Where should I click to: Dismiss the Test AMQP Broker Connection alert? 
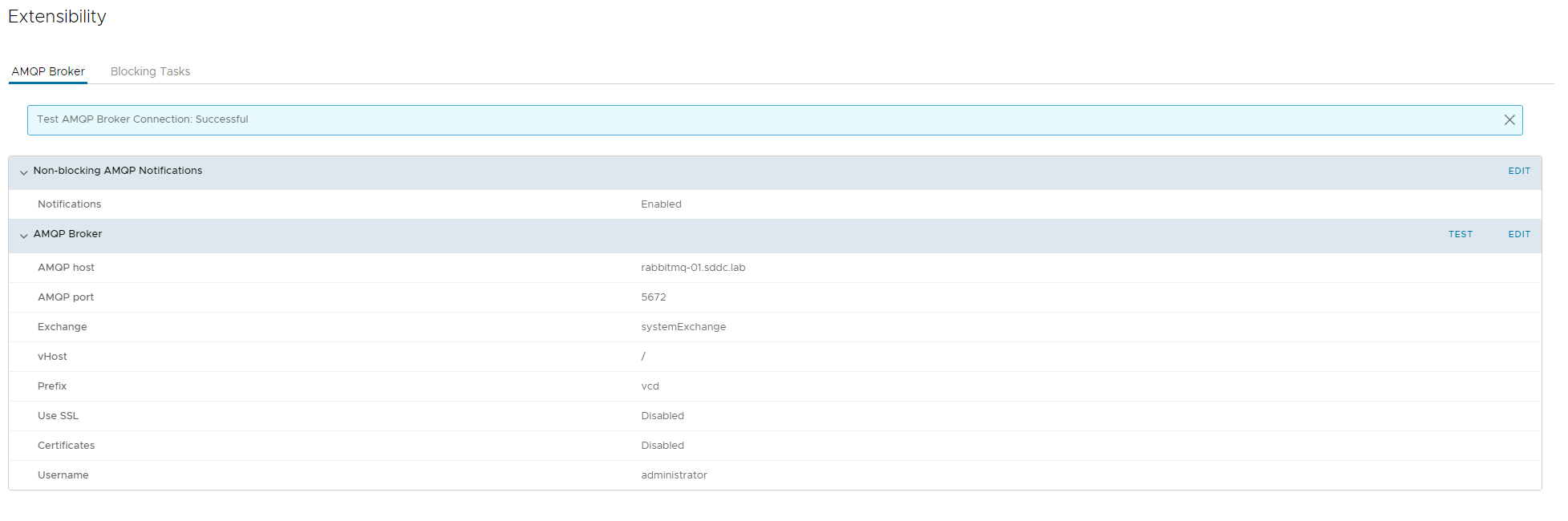point(1509,120)
